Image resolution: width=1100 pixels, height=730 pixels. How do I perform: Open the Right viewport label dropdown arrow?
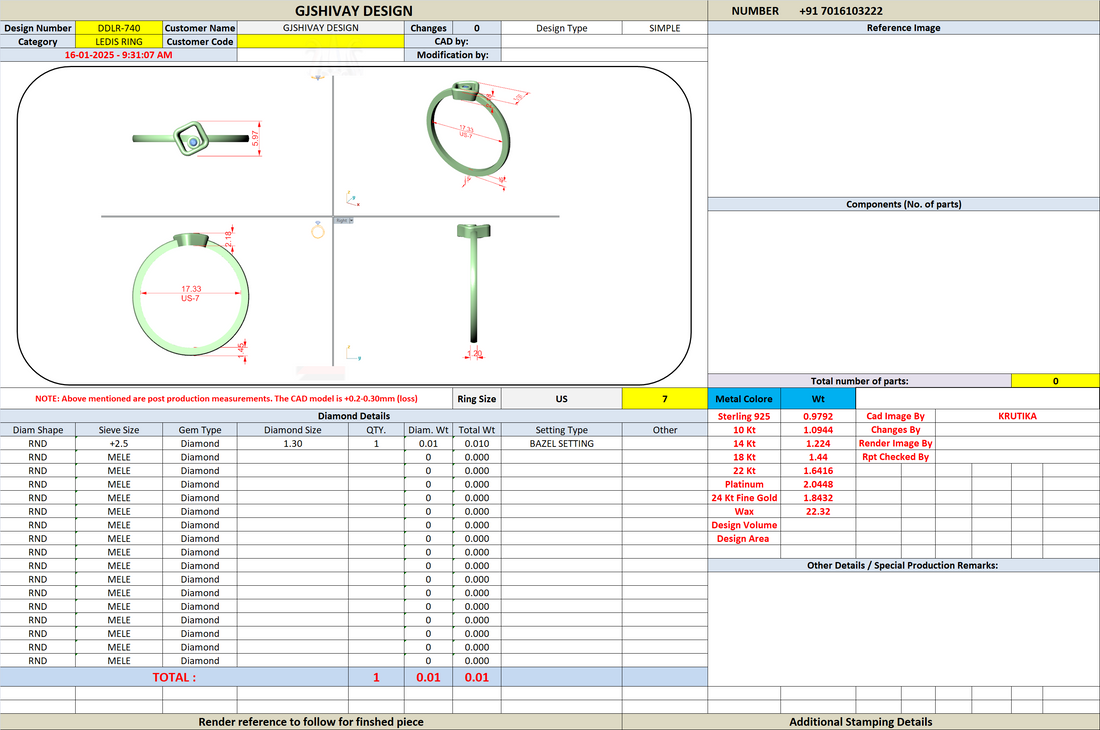tap(351, 220)
